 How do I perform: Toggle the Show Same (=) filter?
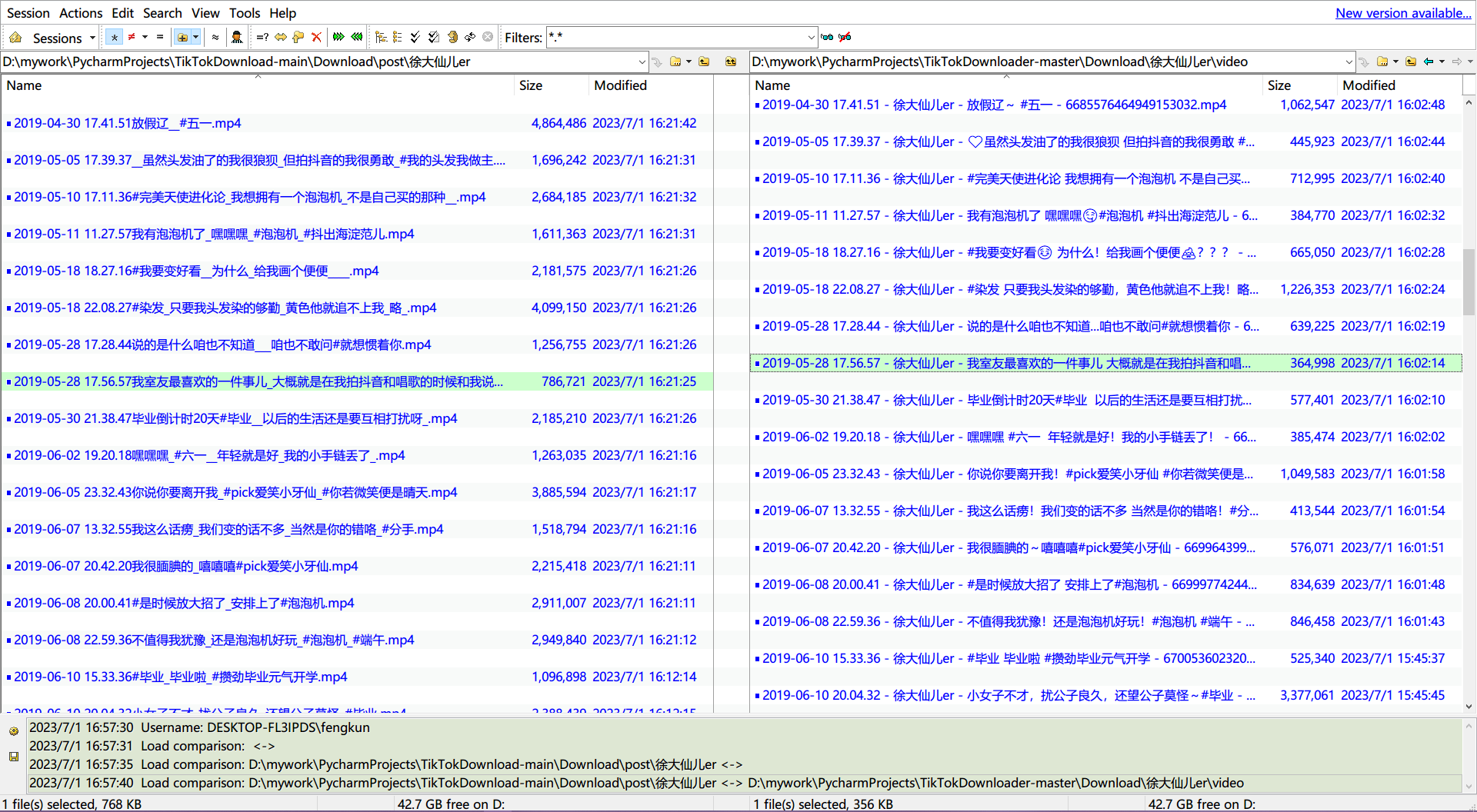coord(160,36)
